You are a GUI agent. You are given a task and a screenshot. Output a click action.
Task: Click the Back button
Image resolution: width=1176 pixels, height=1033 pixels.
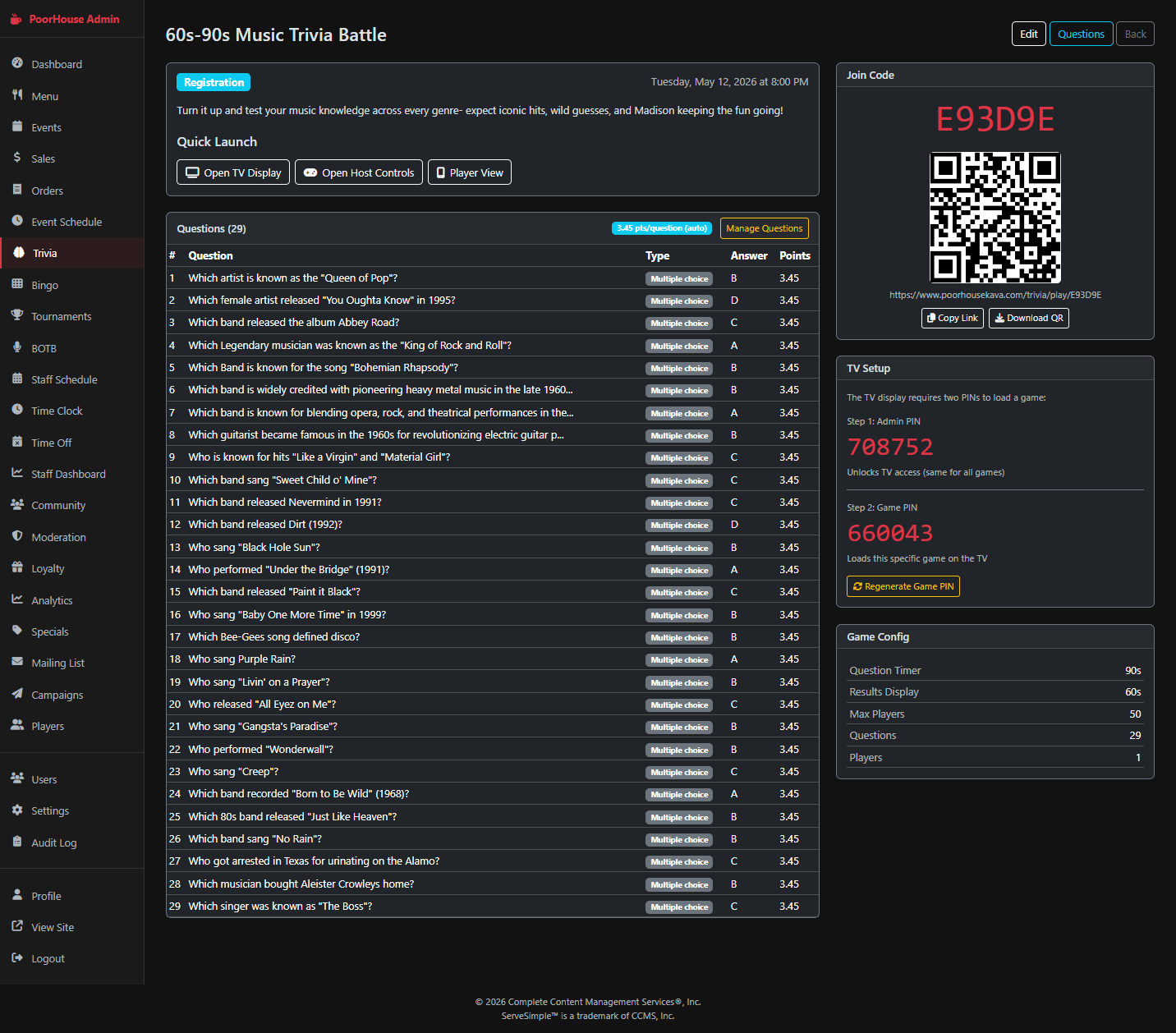[1136, 34]
